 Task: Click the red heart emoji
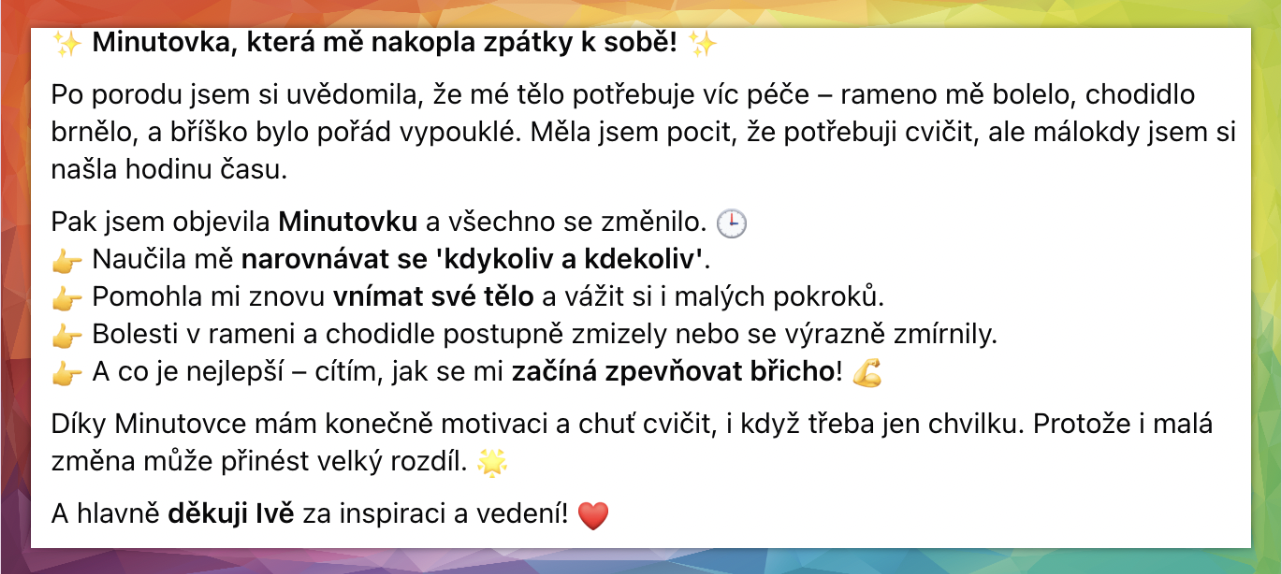593,516
